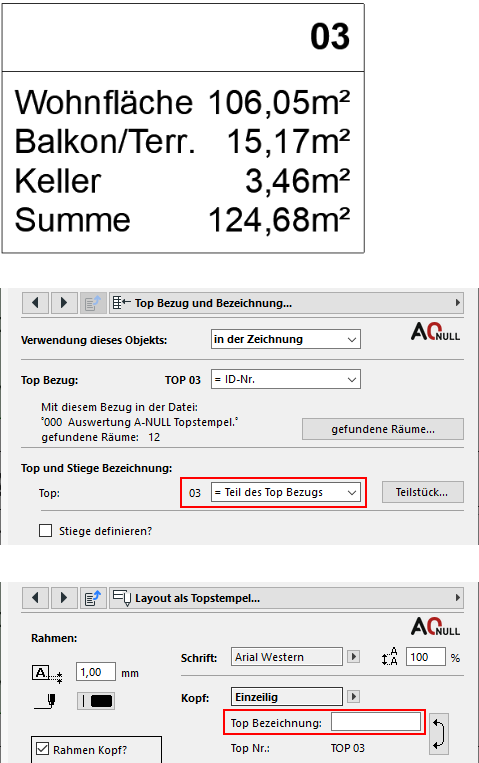
Task: Open the Top Bezug und Bezeichnung page selector
Action: pyautogui.click(x=286, y=303)
